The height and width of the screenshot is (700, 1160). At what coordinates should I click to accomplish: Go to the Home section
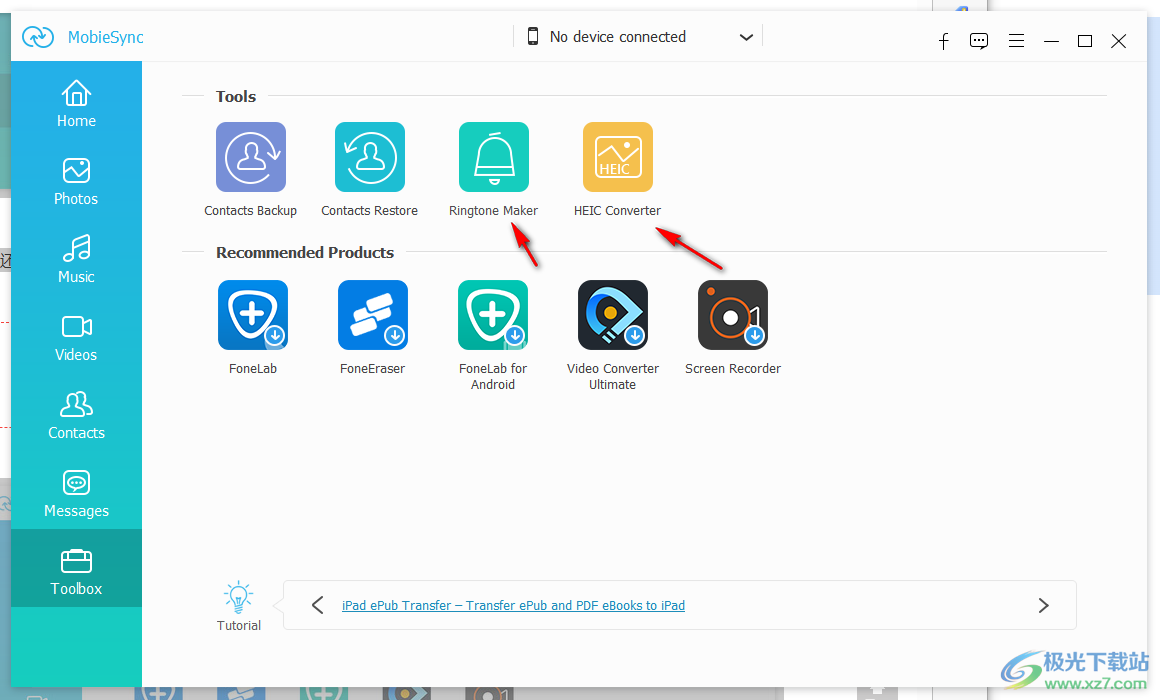tap(76, 104)
